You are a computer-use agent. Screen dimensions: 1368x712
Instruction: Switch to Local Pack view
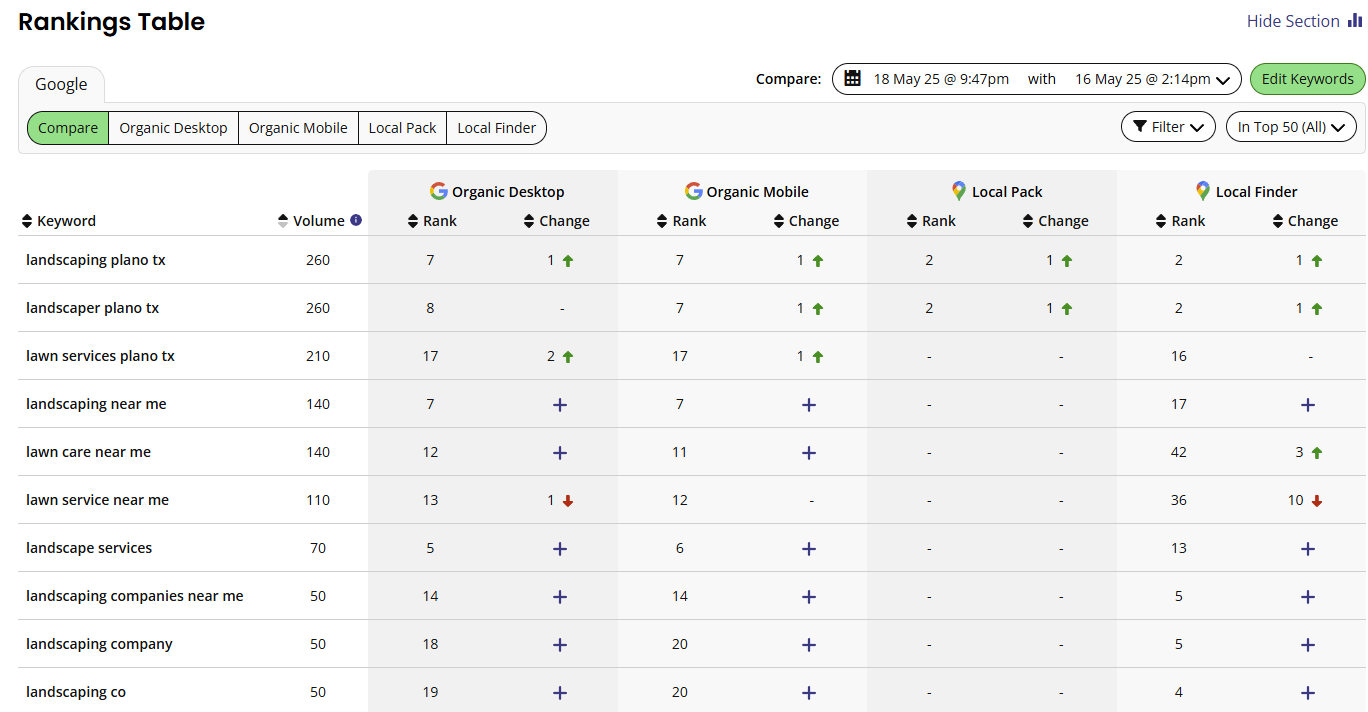point(402,127)
